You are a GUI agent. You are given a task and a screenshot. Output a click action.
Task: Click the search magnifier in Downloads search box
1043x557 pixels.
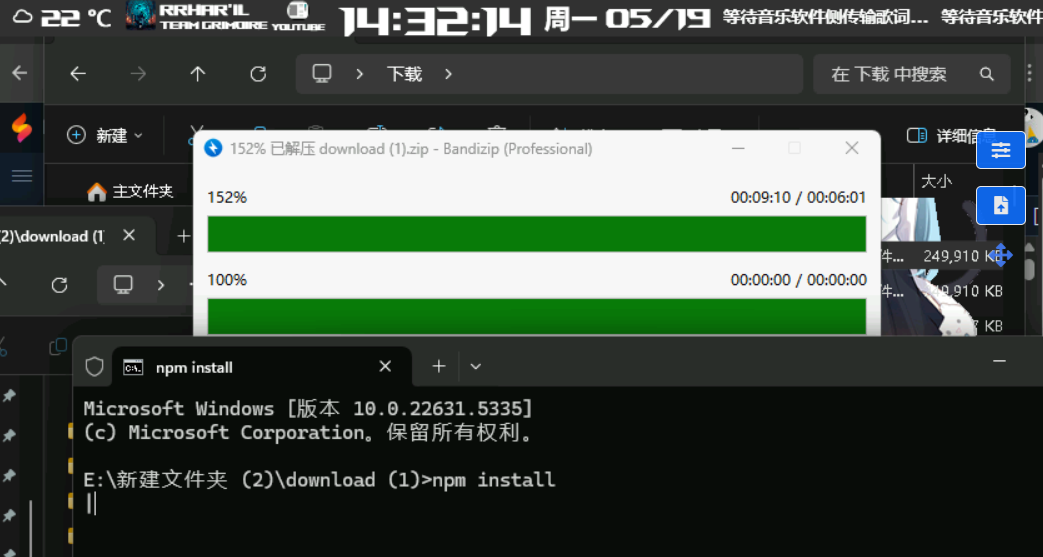(987, 74)
